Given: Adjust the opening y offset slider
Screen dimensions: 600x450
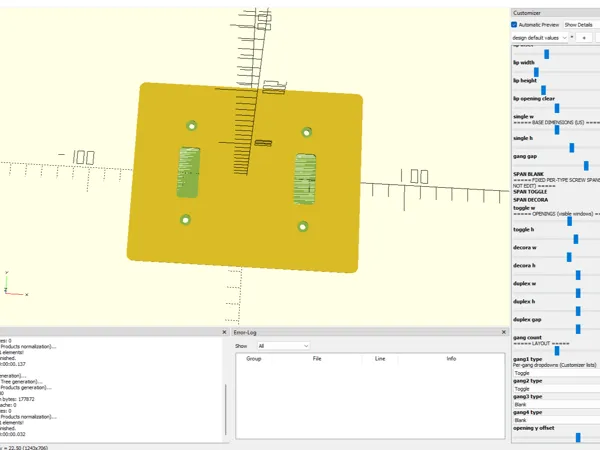Looking at the screenshot, I should [578, 437].
